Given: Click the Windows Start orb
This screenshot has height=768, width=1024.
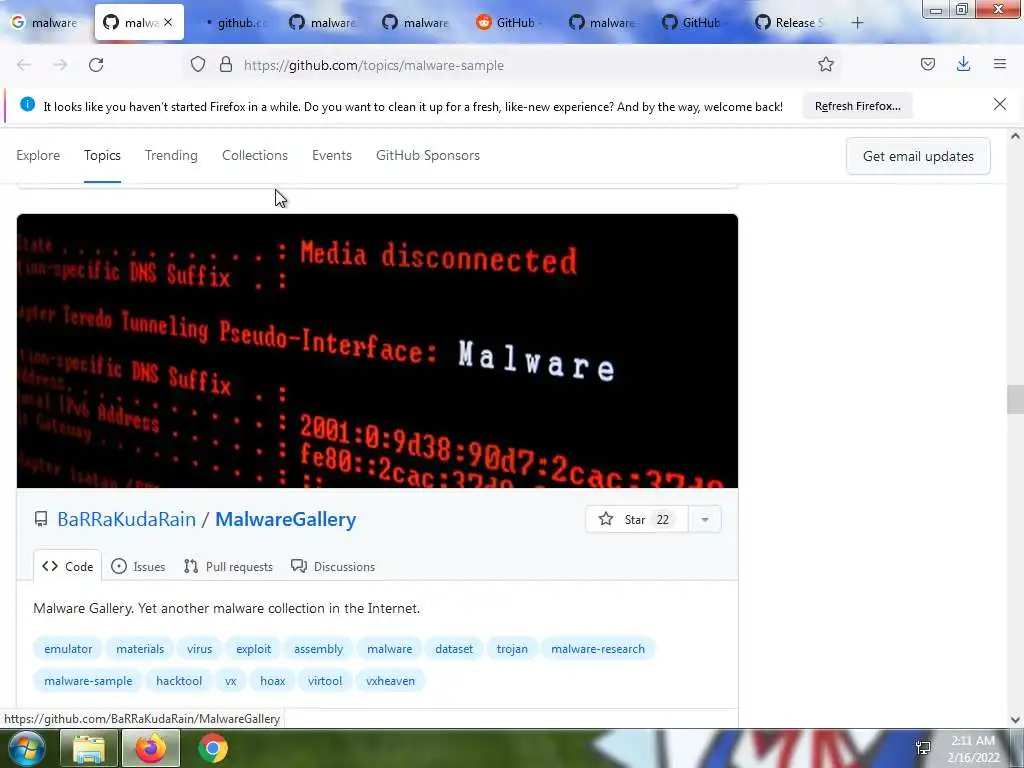Looking at the screenshot, I should [x=25, y=748].
